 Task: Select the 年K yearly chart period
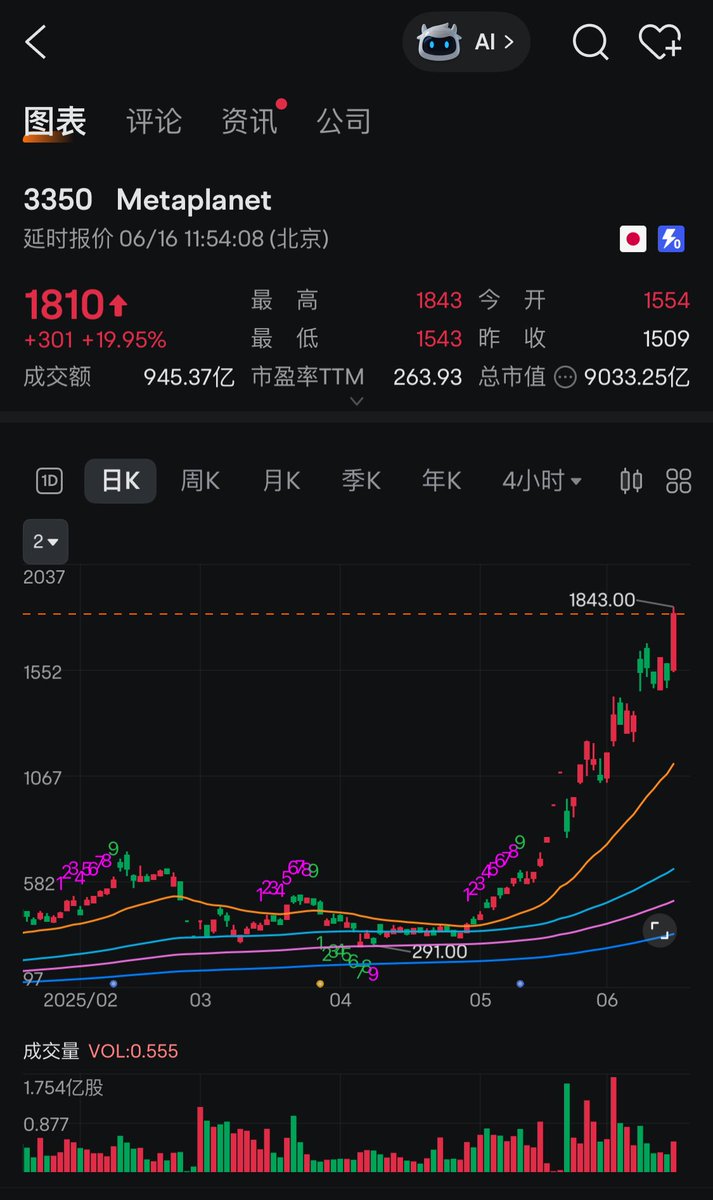coord(441,481)
